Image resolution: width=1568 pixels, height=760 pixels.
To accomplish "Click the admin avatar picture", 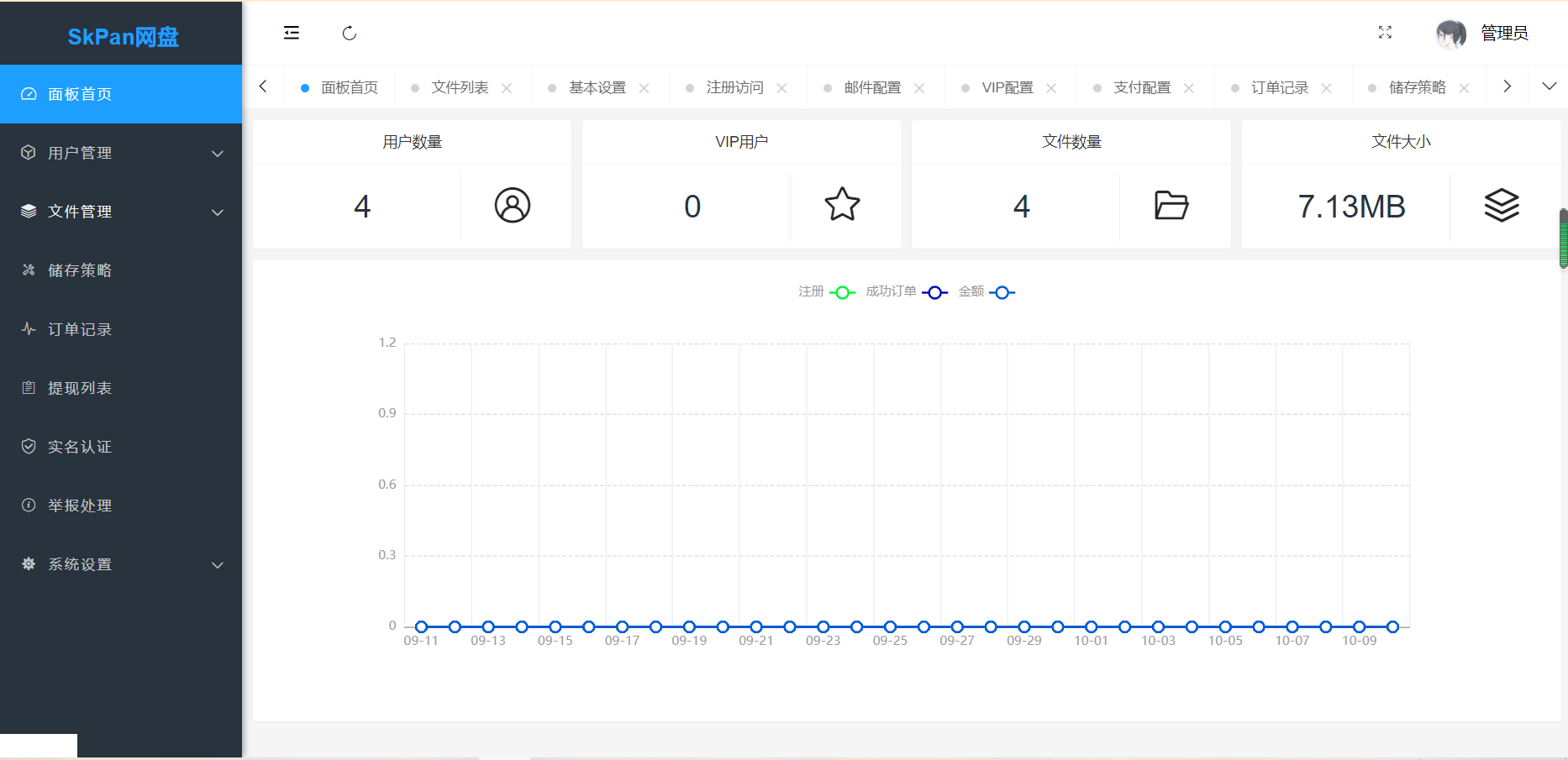I will click(1450, 34).
